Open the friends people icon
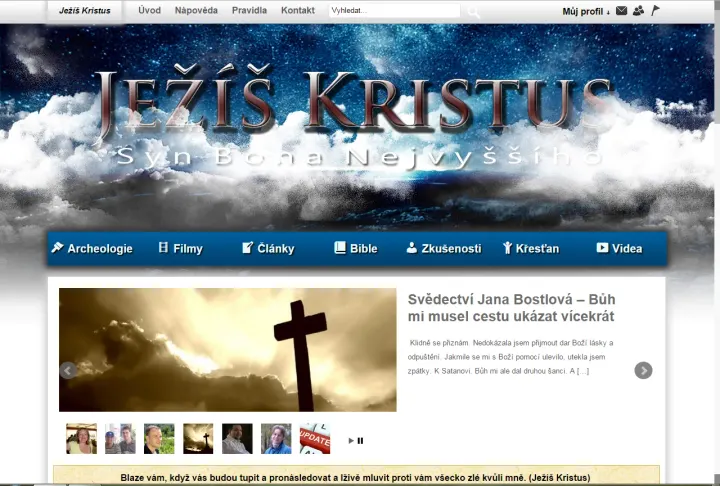Viewport: 720px width, 486px height. (x=638, y=10)
